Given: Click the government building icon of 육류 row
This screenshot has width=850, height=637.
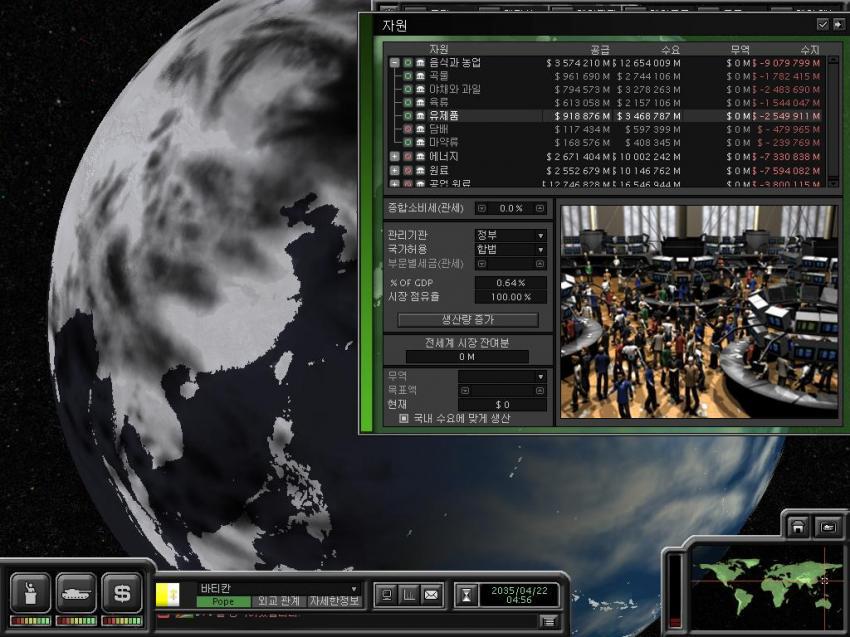Looking at the screenshot, I should pyautogui.click(x=421, y=102).
